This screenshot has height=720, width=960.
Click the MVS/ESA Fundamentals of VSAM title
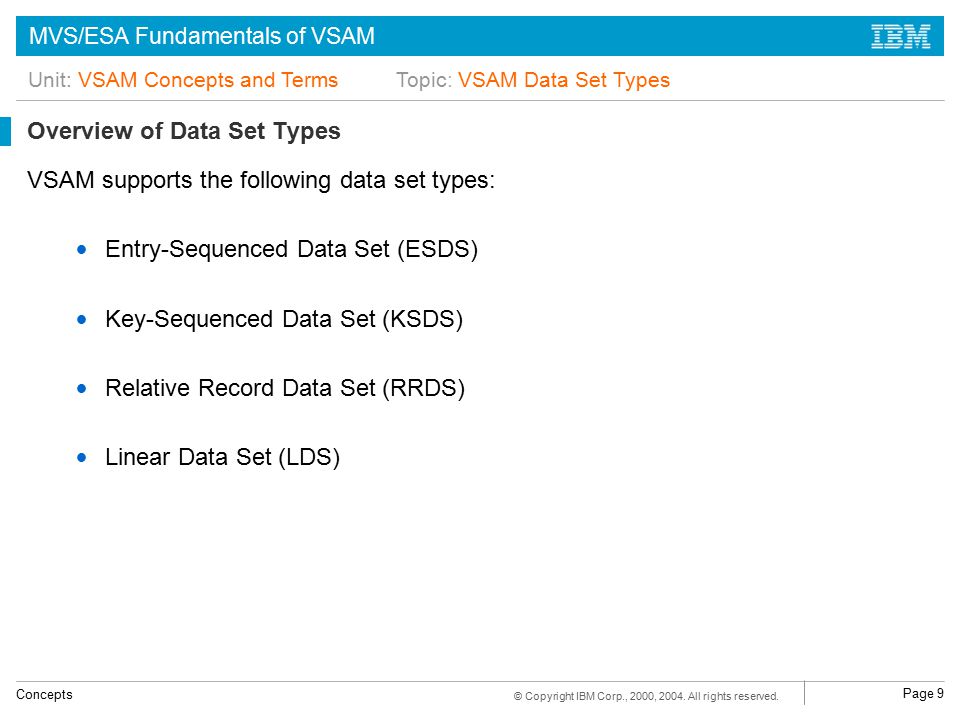pyautogui.click(x=201, y=36)
